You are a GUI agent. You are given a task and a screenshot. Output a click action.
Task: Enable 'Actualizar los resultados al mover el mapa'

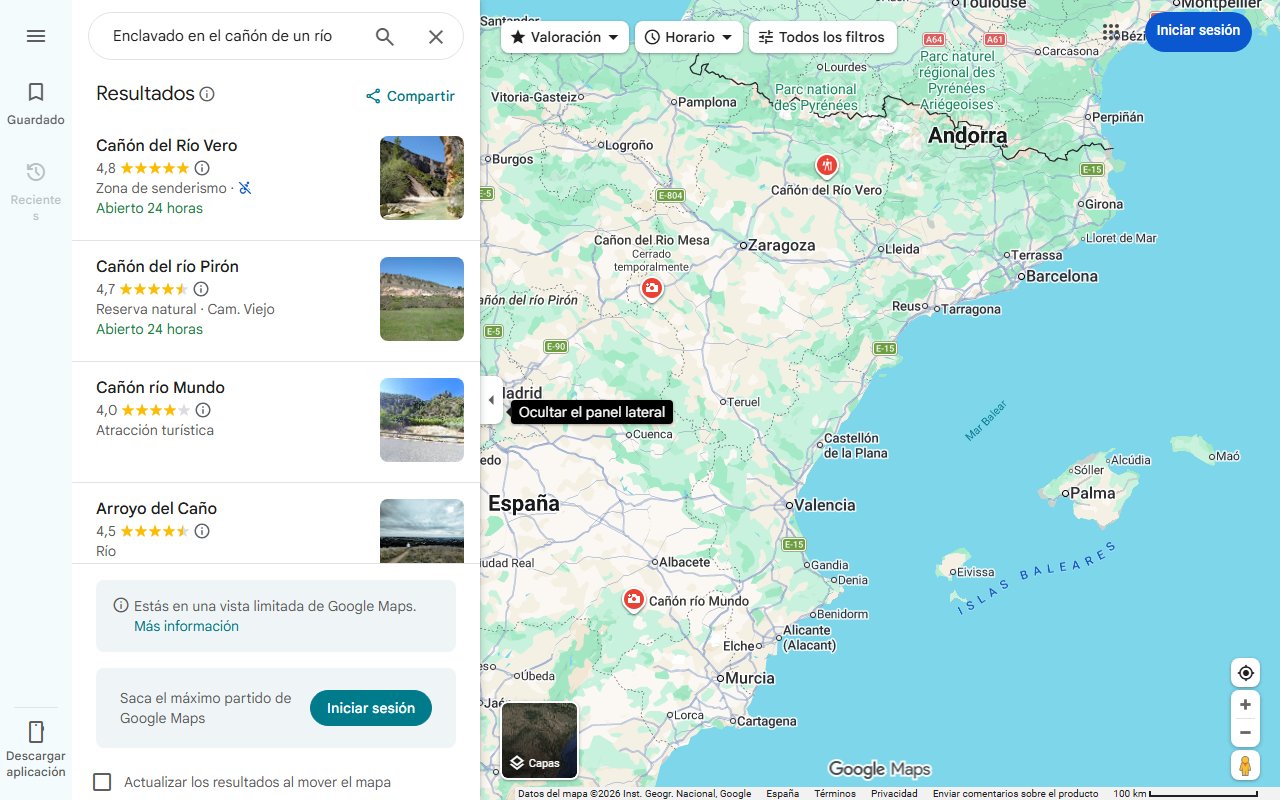point(102,781)
